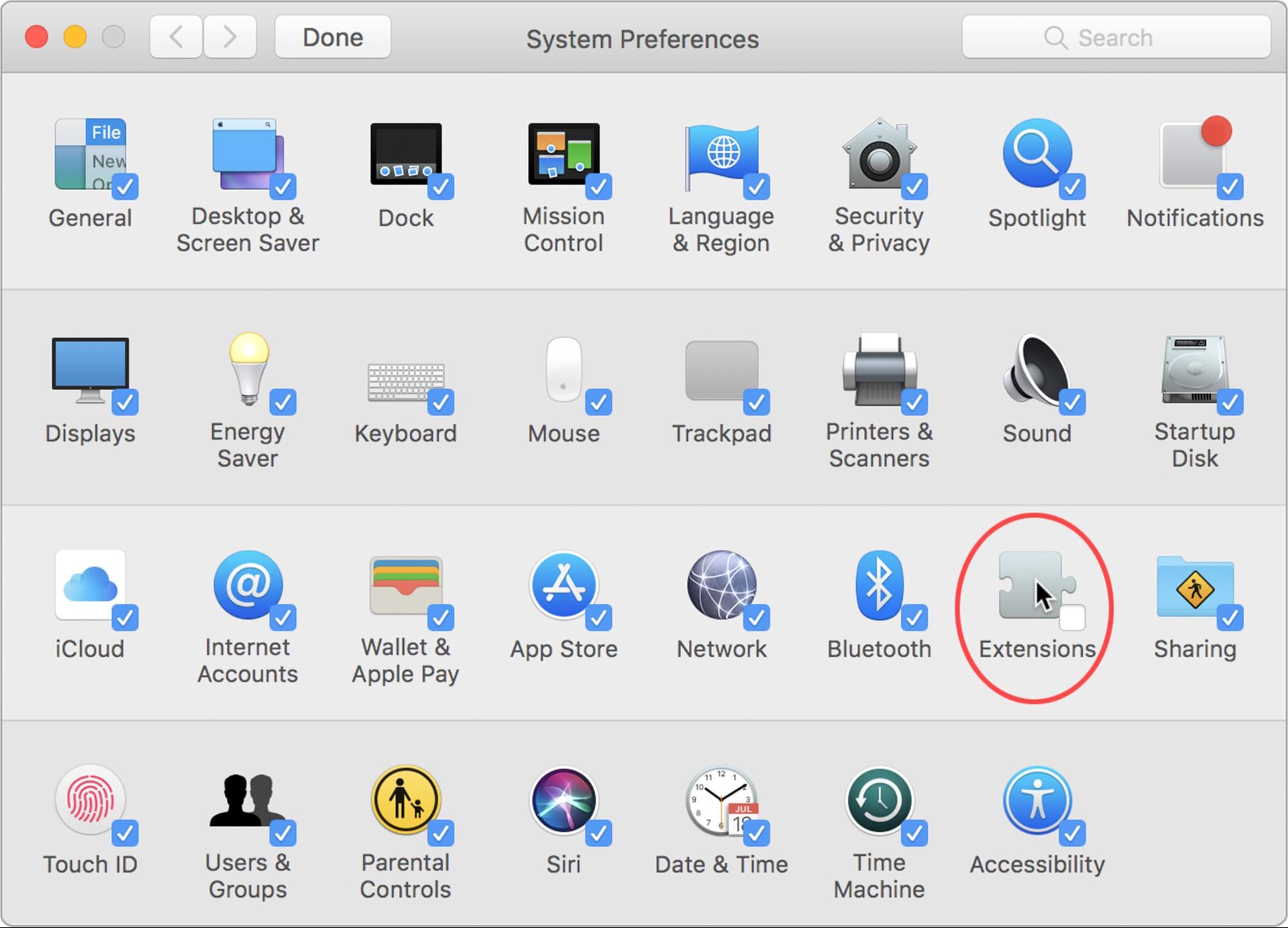Open the Wallet & Apple Pay icon
Image resolution: width=1288 pixels, height=928 pixels.
(405, 585)
